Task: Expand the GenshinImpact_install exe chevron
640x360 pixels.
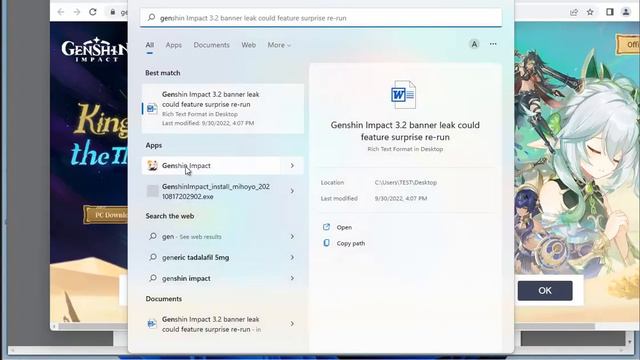Action: 292,191
